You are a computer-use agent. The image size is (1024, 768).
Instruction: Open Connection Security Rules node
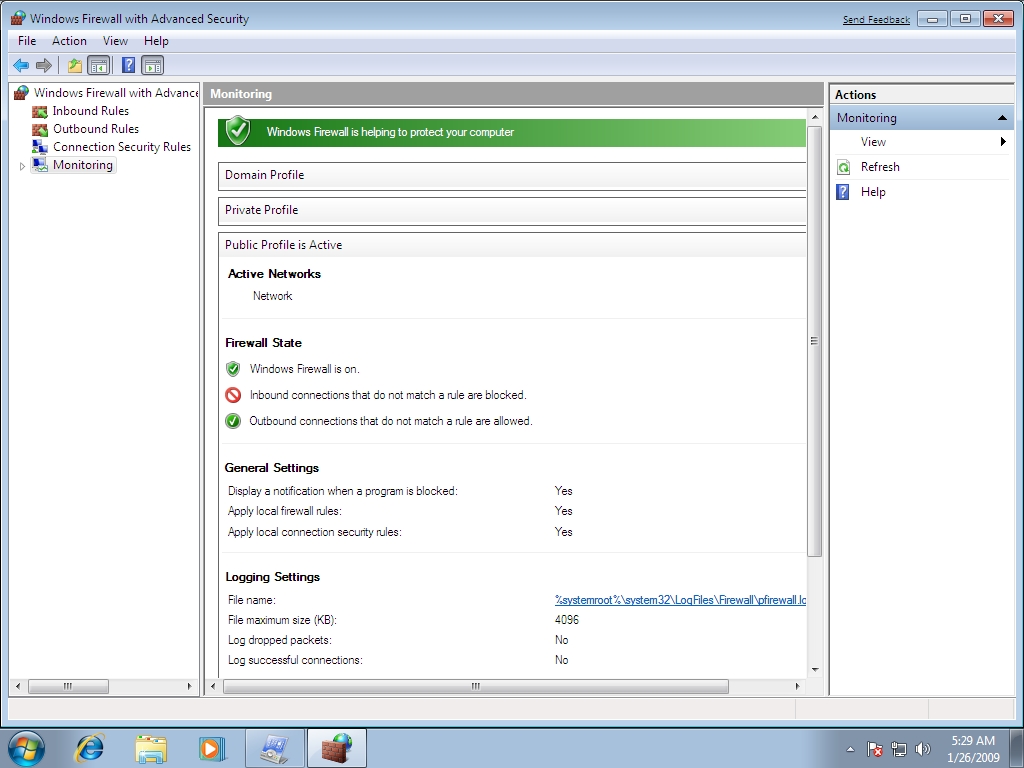click(x=121, y=147)
